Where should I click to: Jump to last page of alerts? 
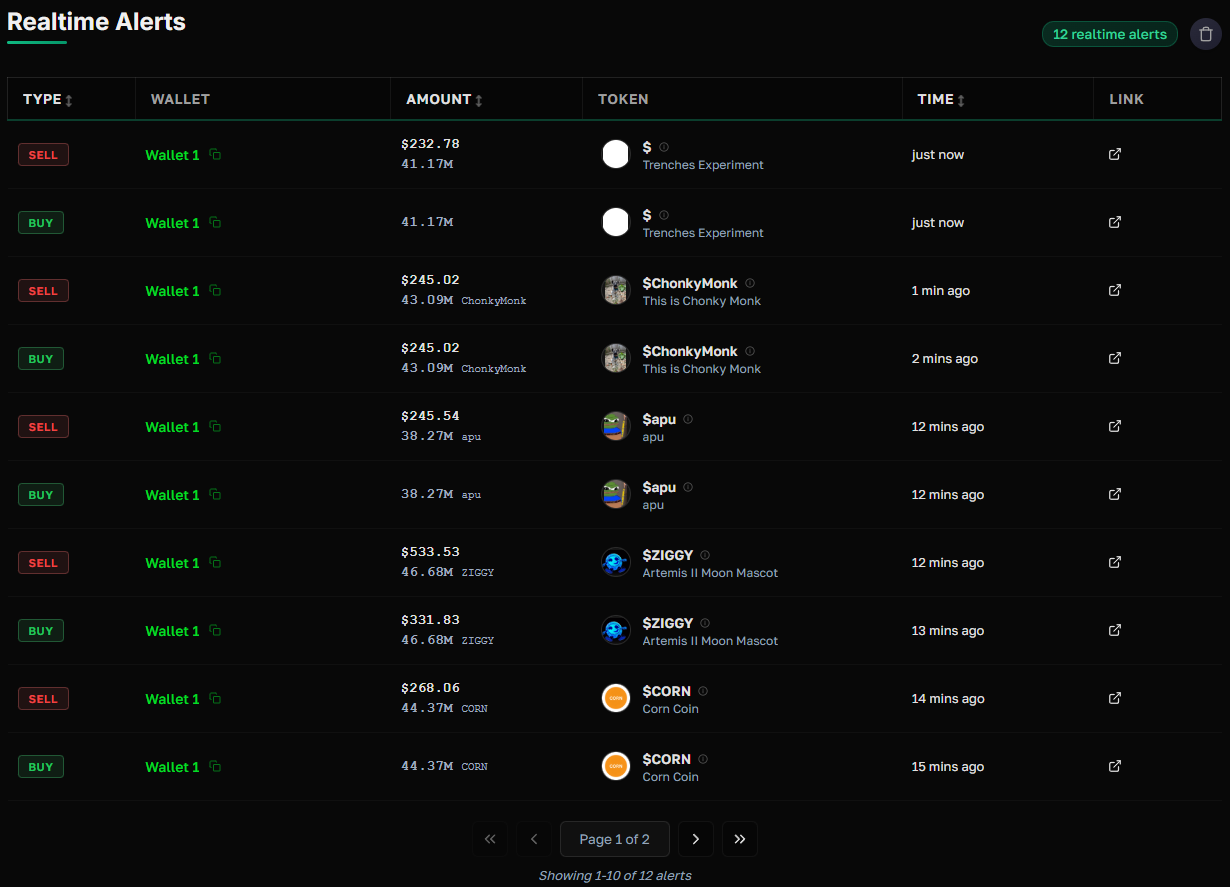740,839
